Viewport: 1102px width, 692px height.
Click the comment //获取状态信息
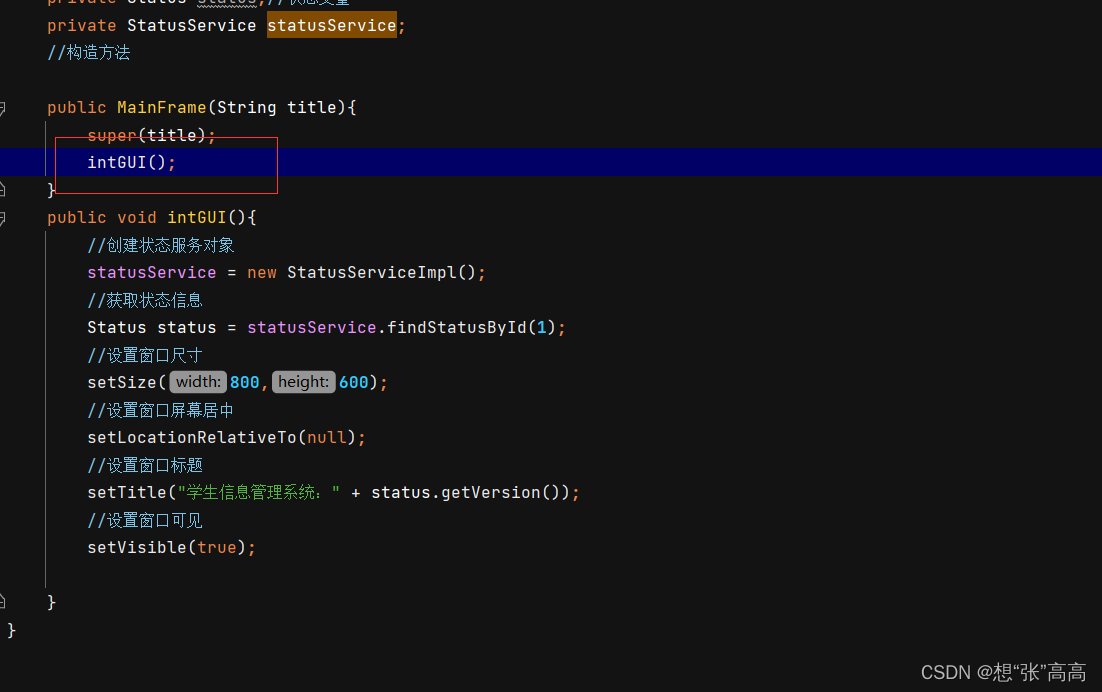pos(145,301)
